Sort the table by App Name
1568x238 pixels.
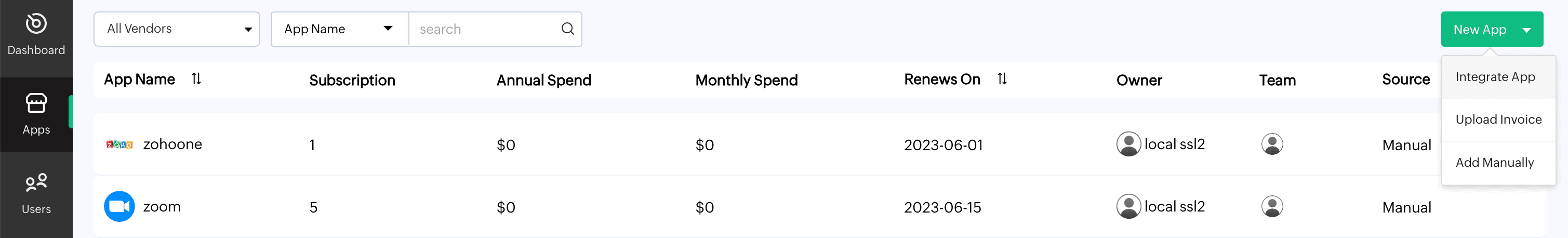tap(196, 79)
